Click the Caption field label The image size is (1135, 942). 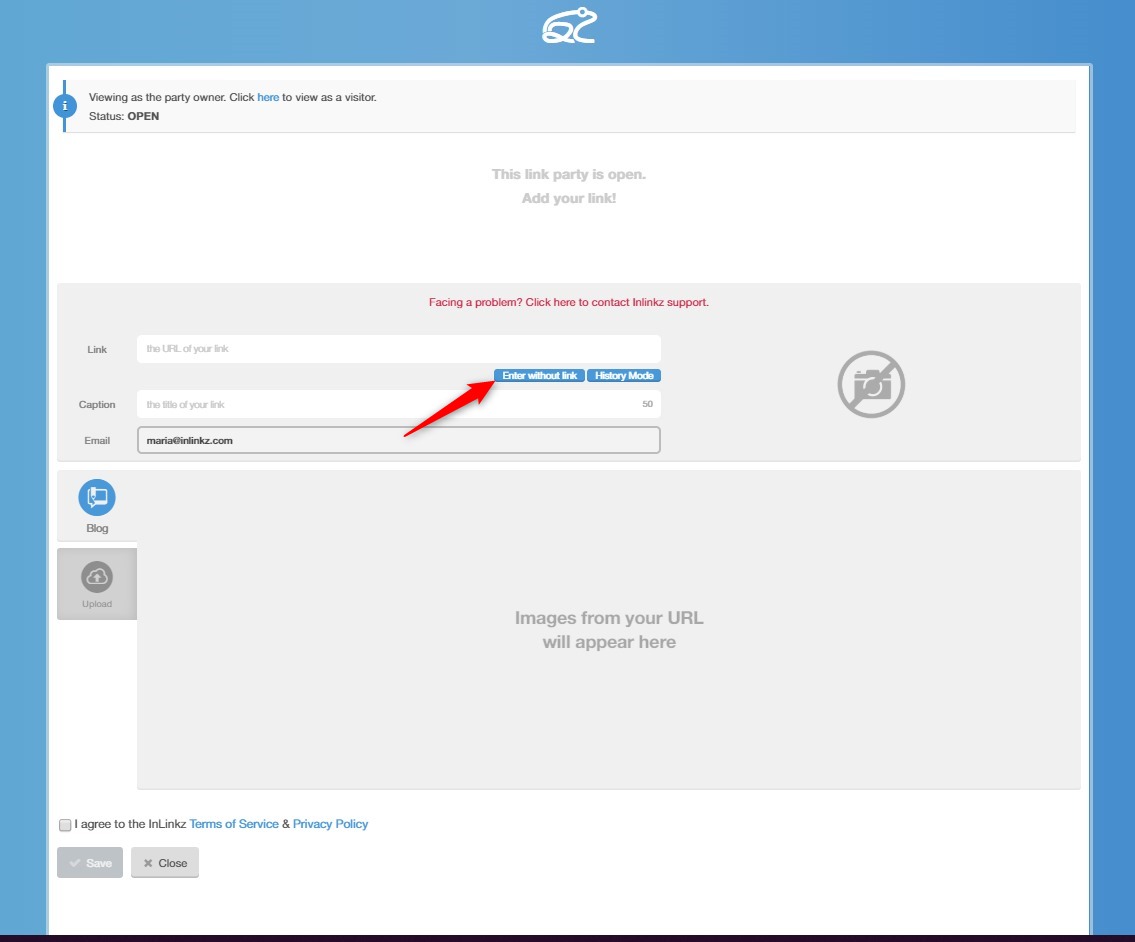coord(97,404)
